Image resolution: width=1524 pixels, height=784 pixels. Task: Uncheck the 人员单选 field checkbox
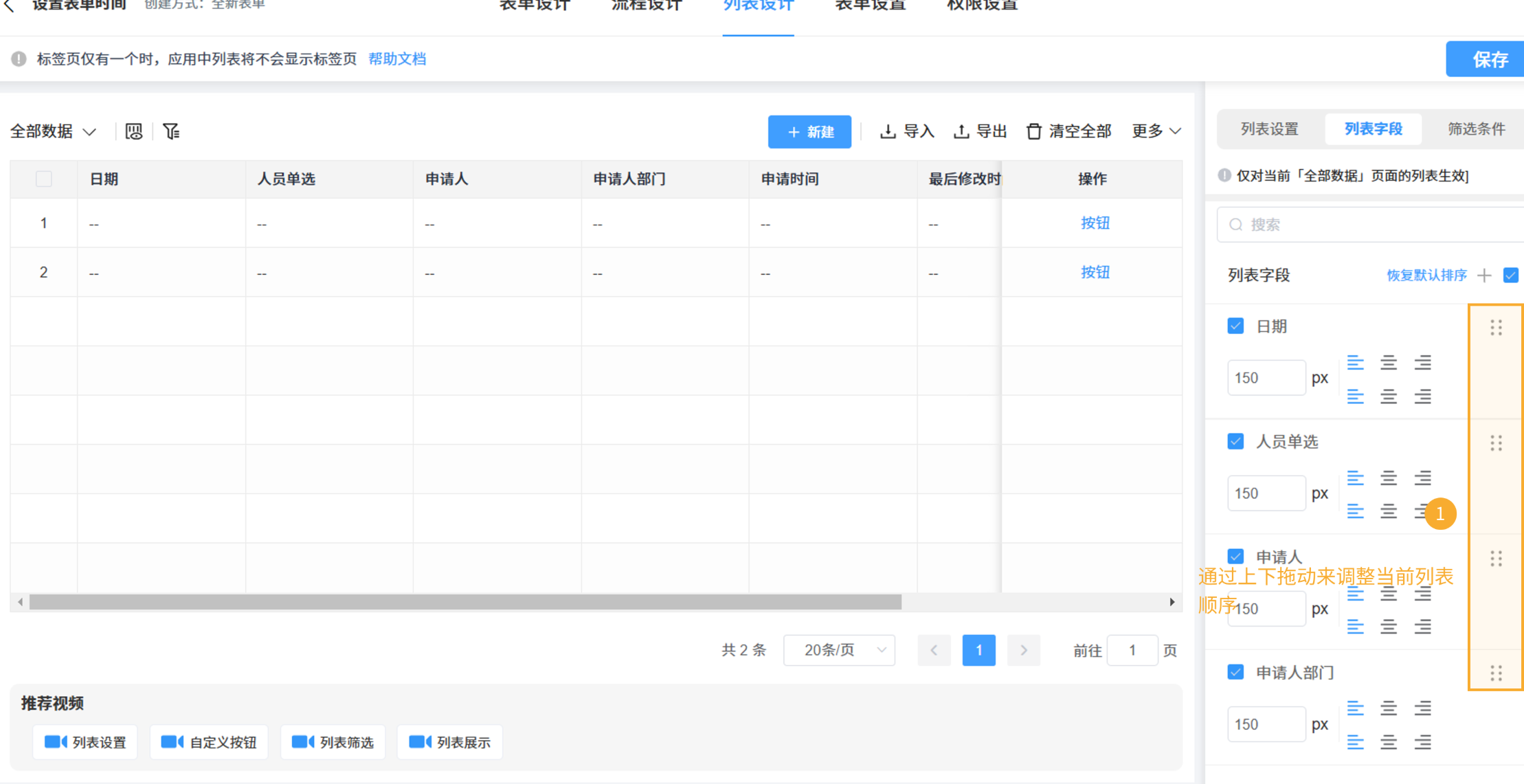(1235, 441)
